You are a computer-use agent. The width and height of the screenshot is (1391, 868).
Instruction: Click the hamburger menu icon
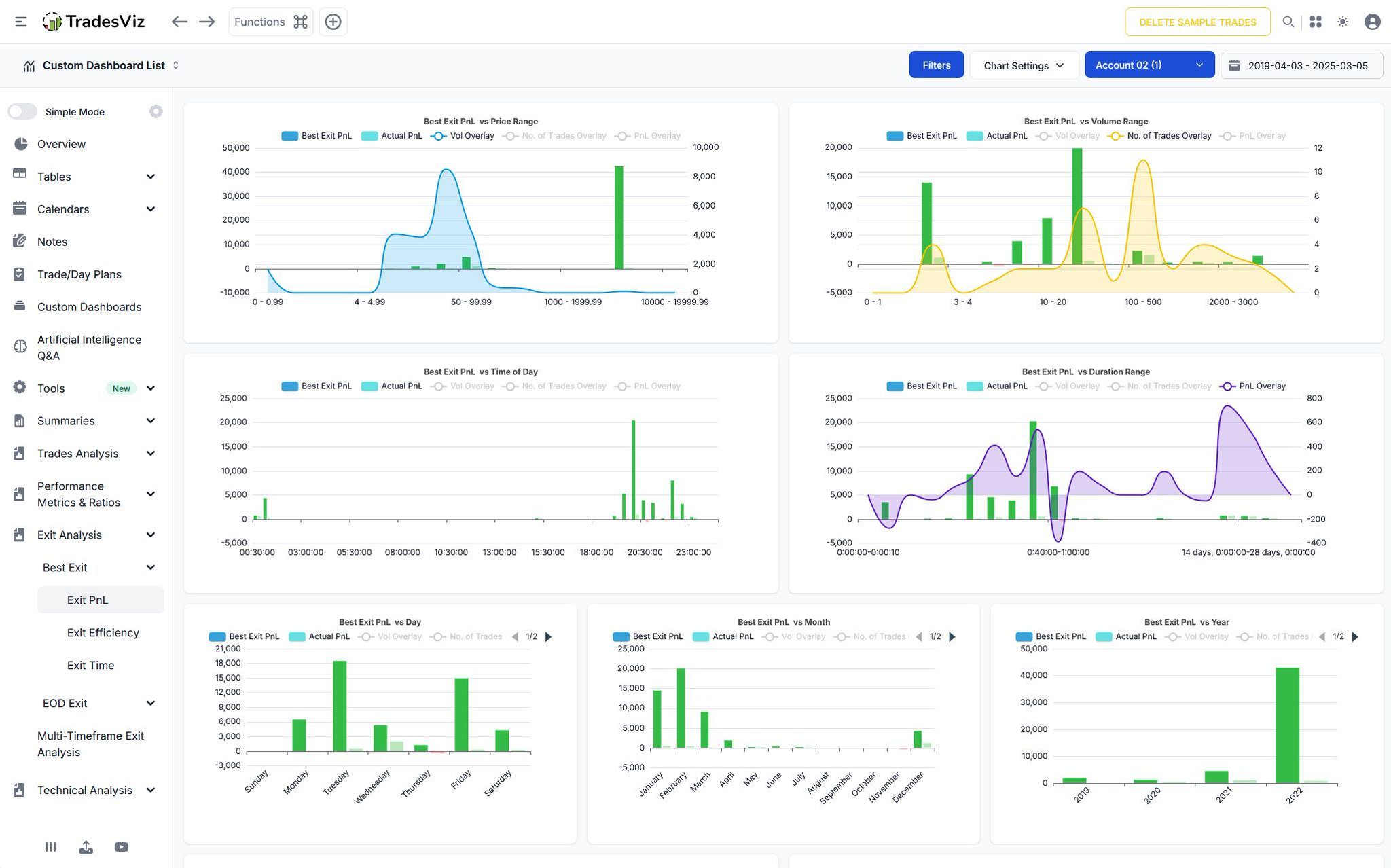coord(21,22)
